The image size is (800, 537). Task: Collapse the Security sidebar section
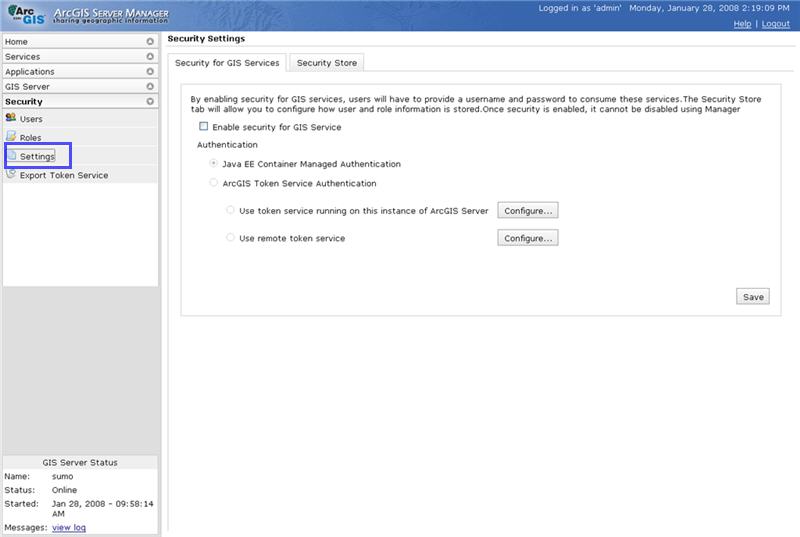[150, 102]
